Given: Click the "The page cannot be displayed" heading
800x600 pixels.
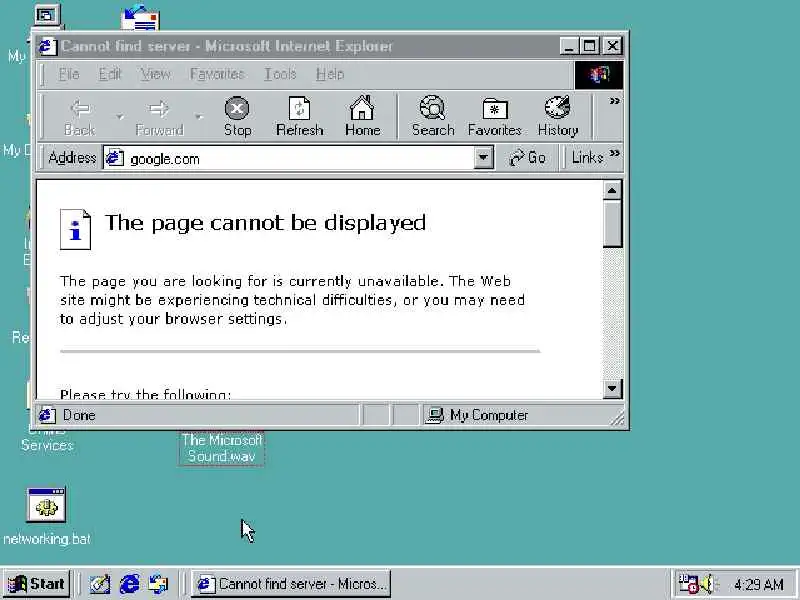Looking at the screenshot, I should (265, 223).
